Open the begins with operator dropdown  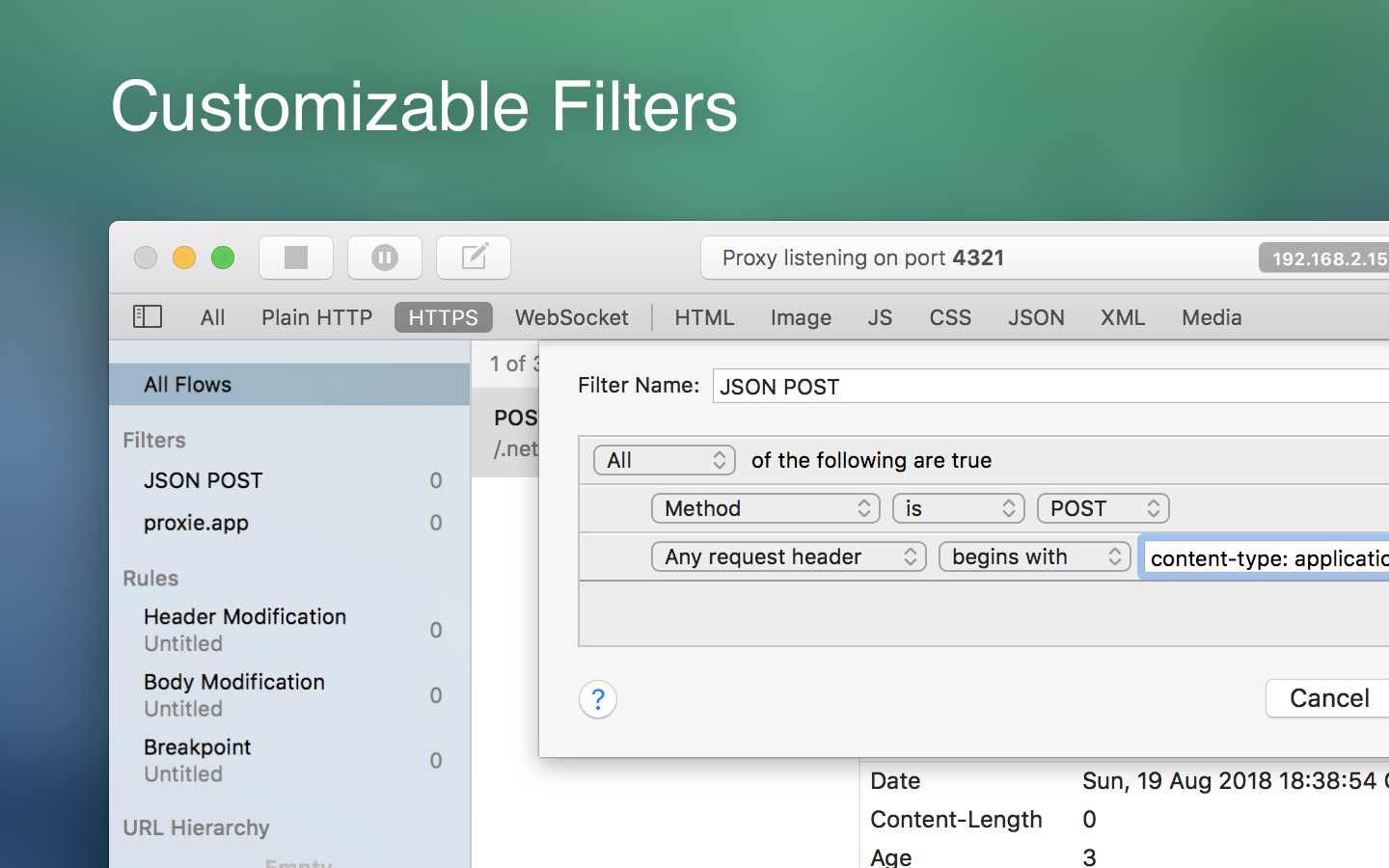tap(1035, 556)
